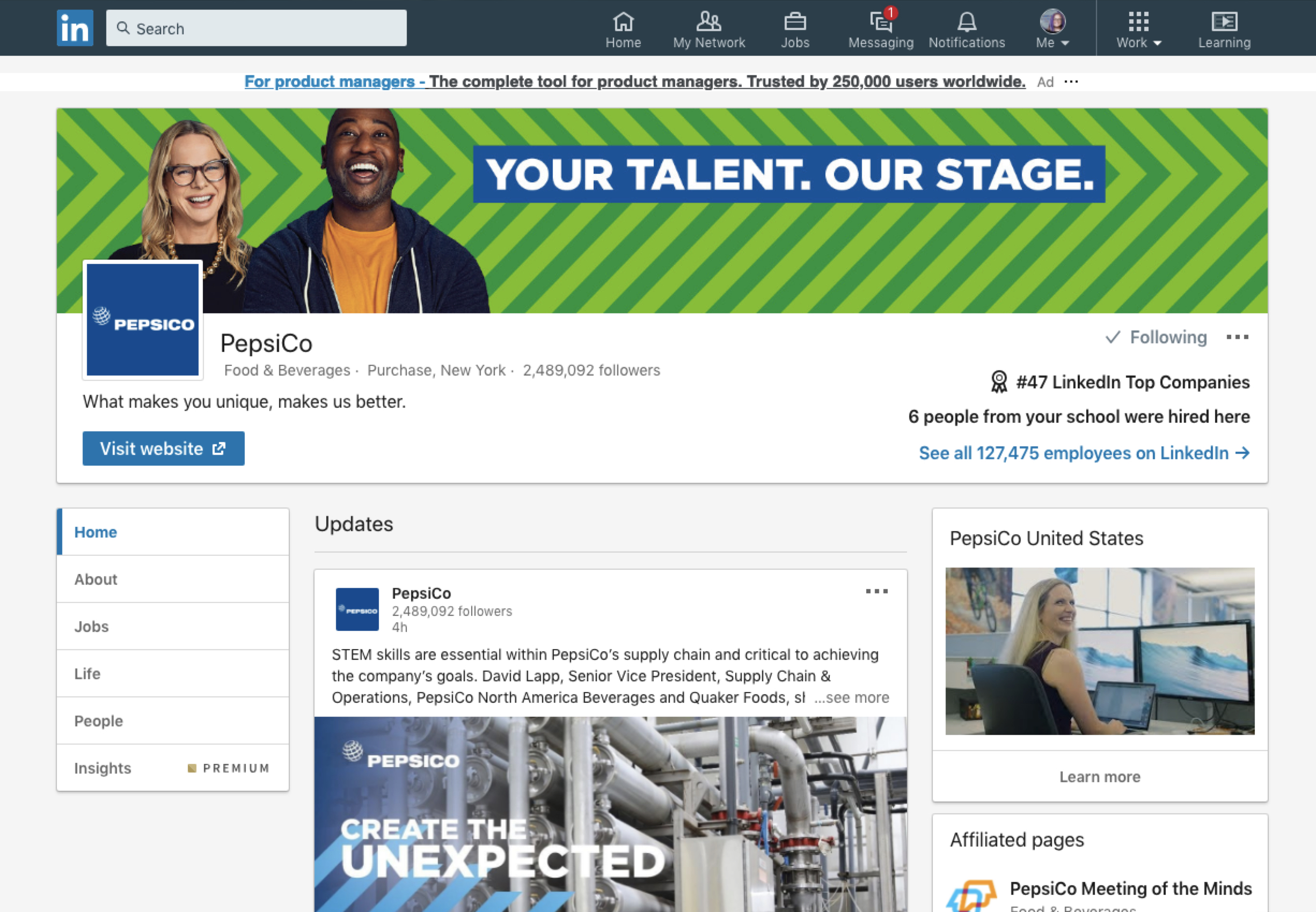Viewport: 1316px width, 912px height.
Task: Expand the Me profile dropdown
Action: (1052, 30)
